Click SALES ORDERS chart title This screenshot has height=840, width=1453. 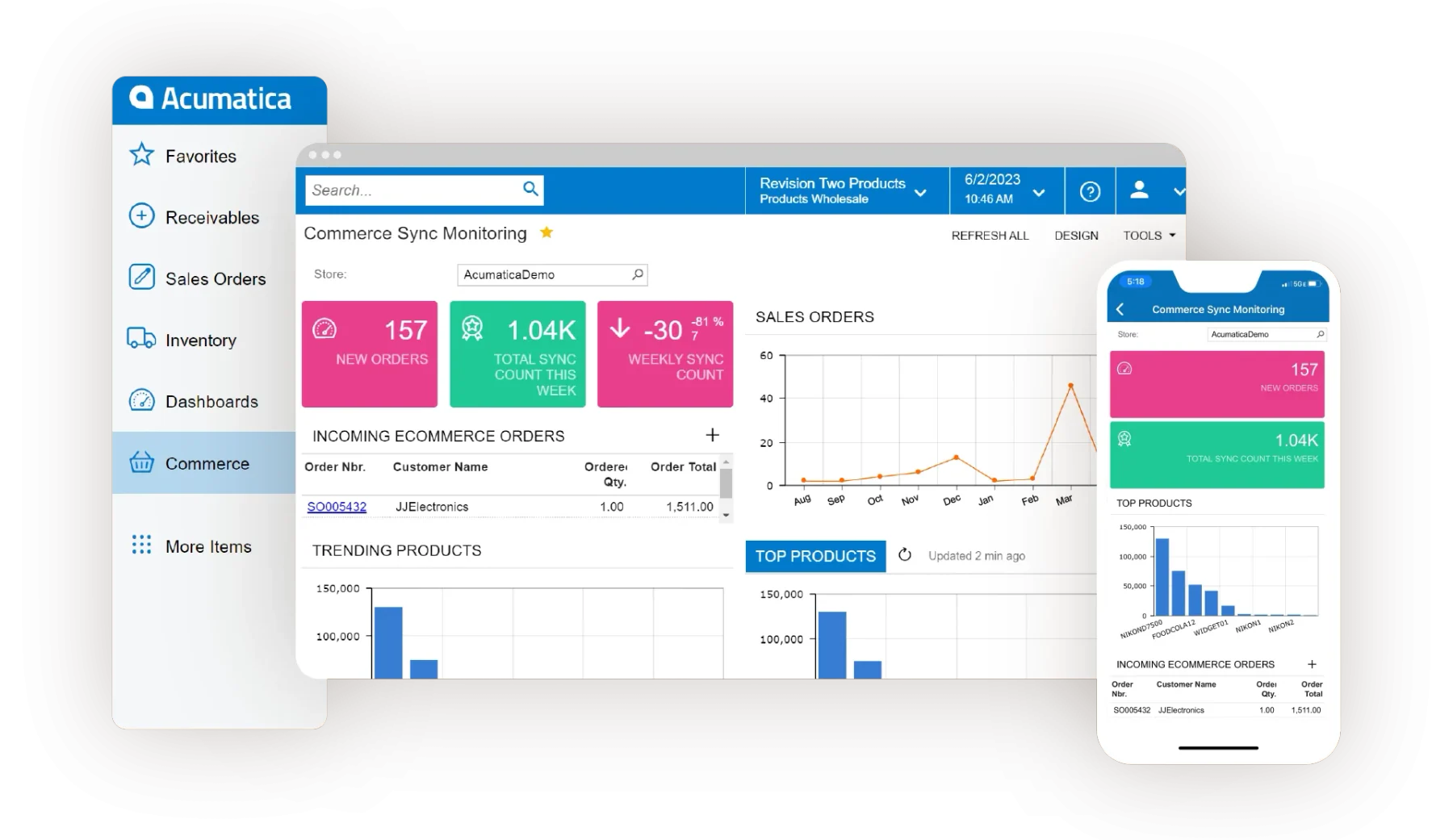tap(814, 317)
